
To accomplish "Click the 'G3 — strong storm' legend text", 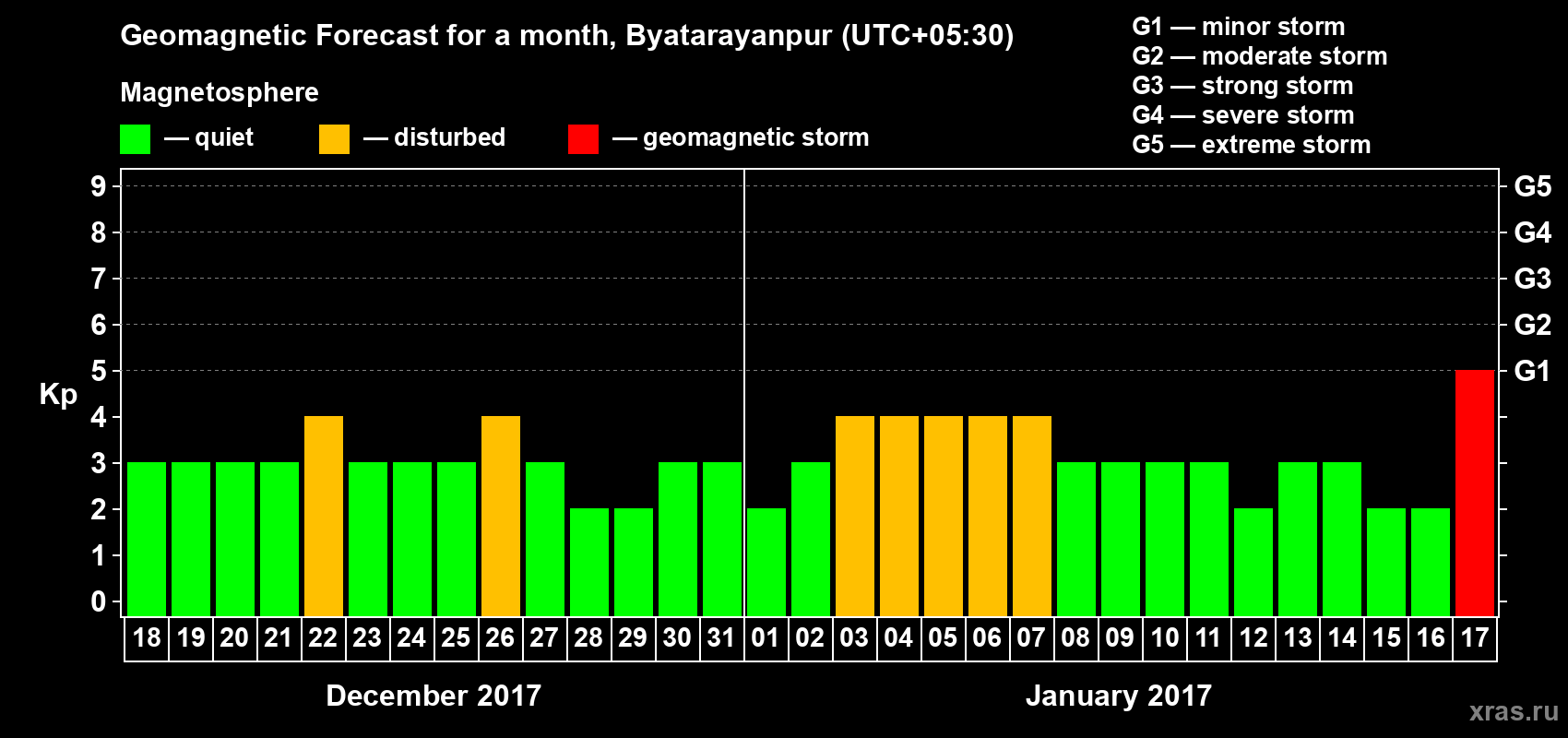I will pos(1242,86).
